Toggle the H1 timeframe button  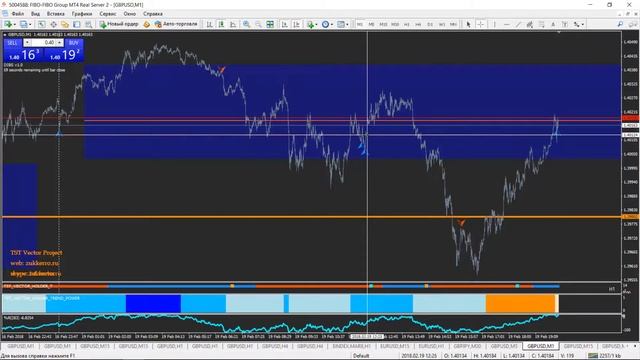(x=407, y=24)
